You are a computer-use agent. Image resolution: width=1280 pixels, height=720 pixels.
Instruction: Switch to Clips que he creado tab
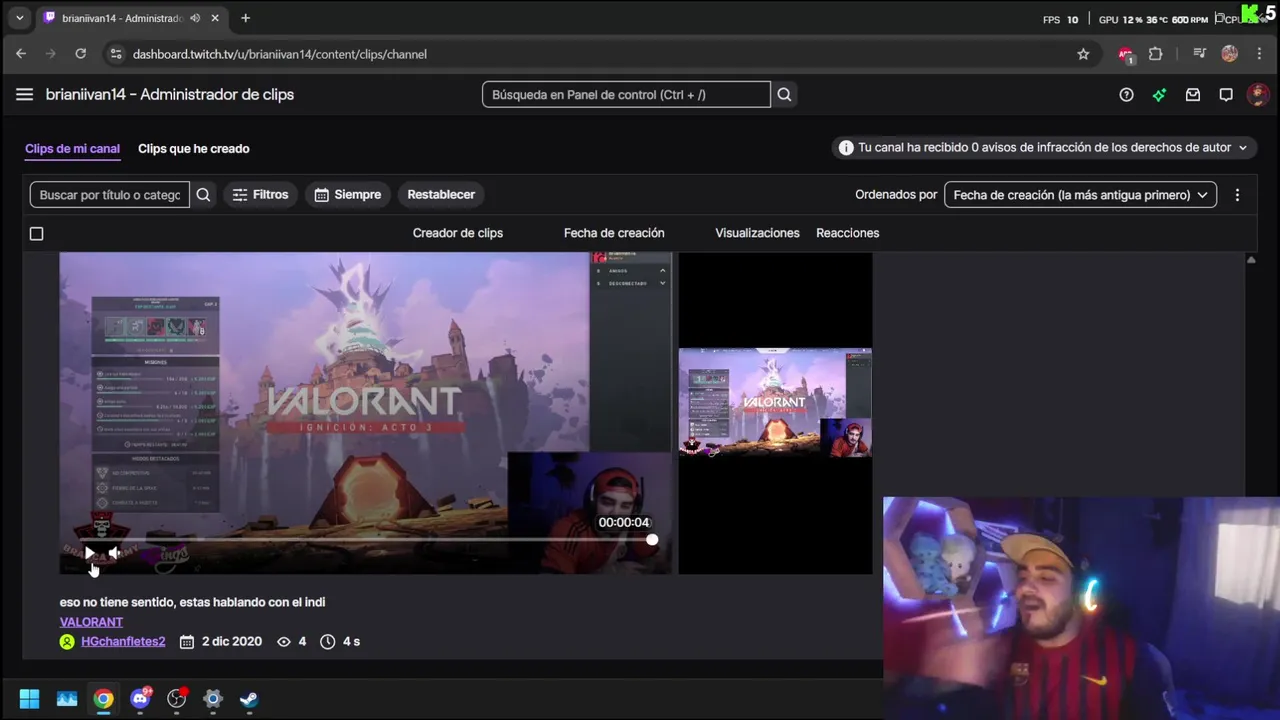pos(194,148)
